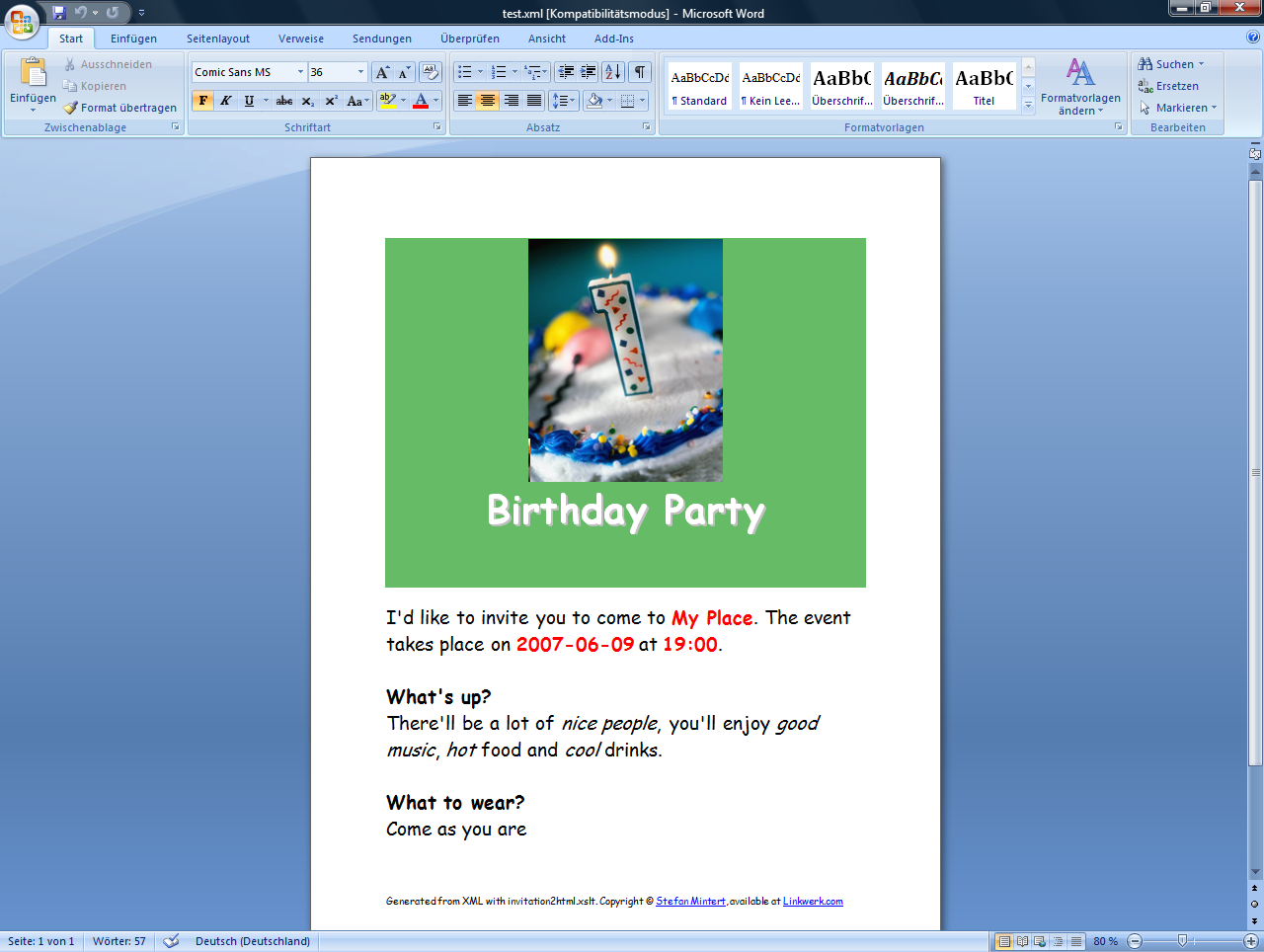Screen dimensions: 1264x952
Task: Increase font size with Grow Font icon
Action: click(382, 72)
